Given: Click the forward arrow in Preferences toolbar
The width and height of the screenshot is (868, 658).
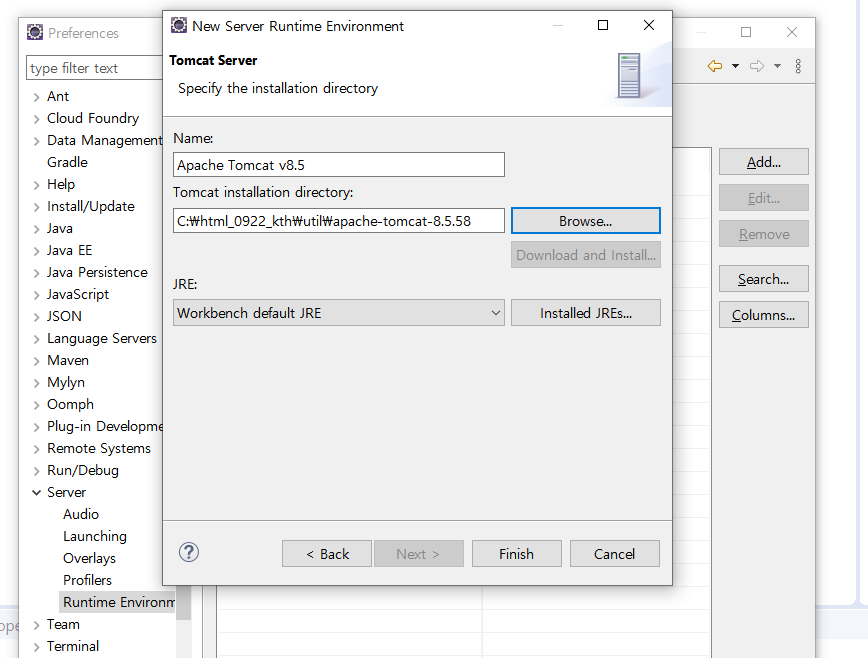Looking at the screenshot, I should [x=757, y=66].
